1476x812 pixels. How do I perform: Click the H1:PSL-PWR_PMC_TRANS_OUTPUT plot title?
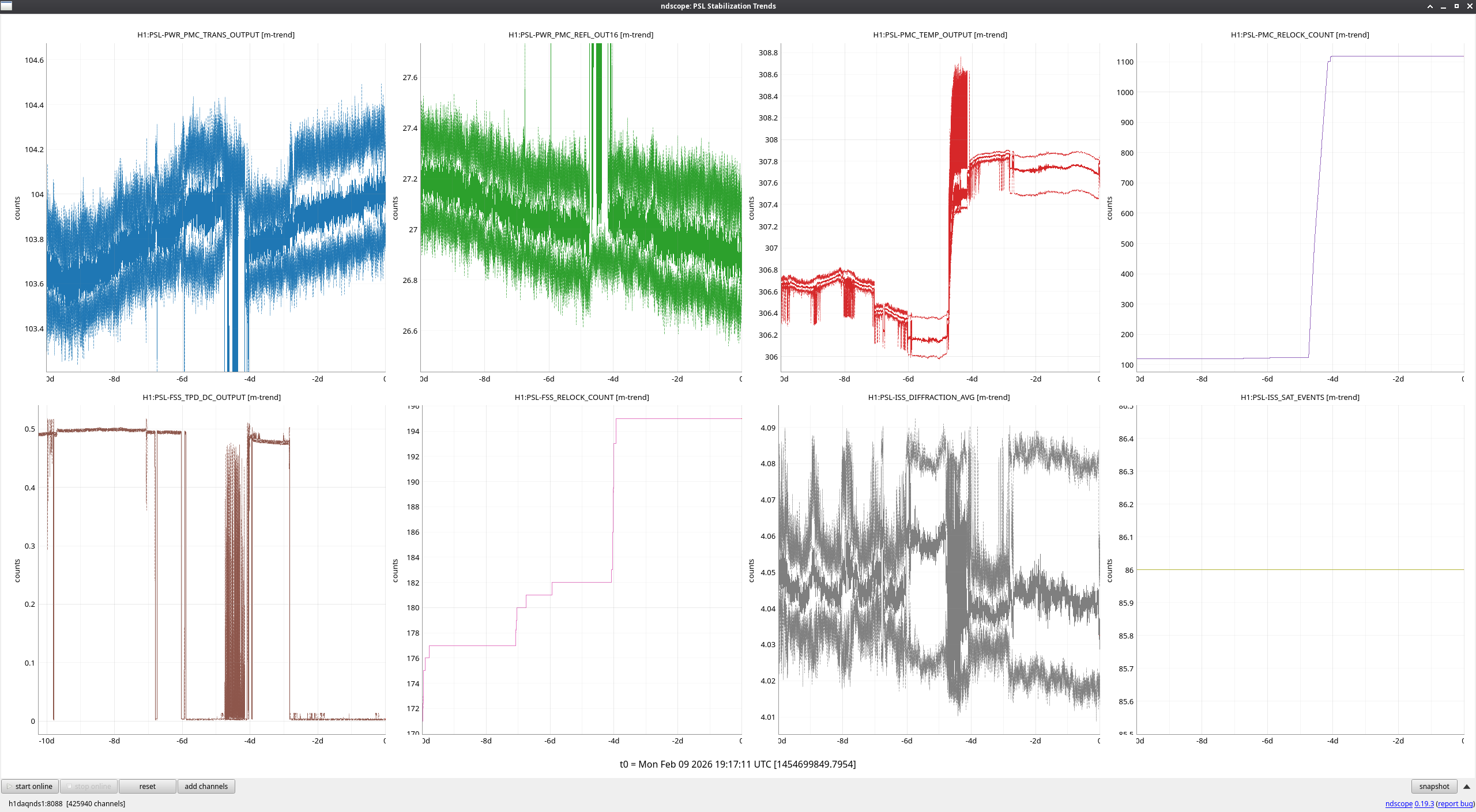[216, 35]
